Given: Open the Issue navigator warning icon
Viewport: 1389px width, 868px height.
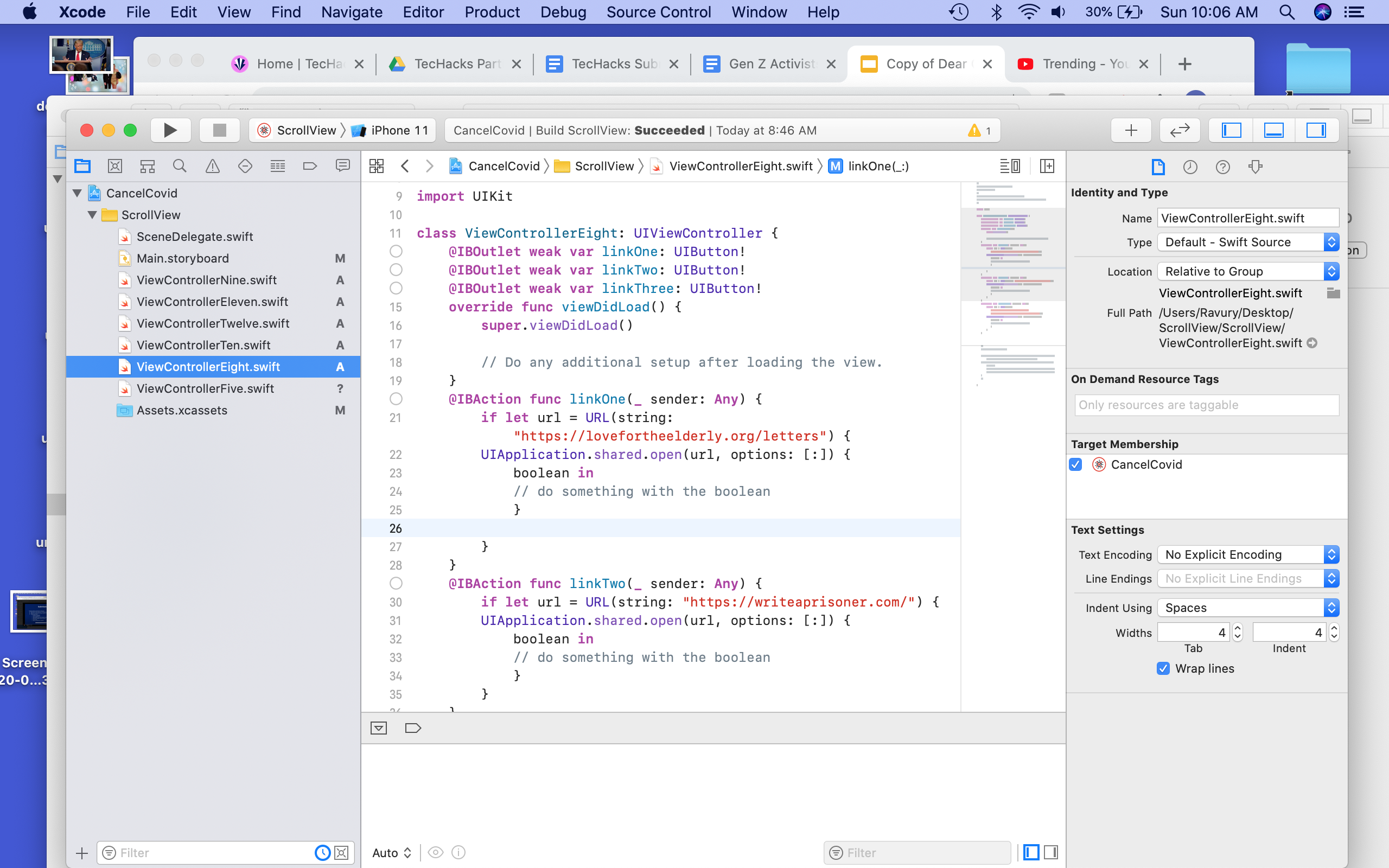Looking at the screenshot, I should coord(212,167).
